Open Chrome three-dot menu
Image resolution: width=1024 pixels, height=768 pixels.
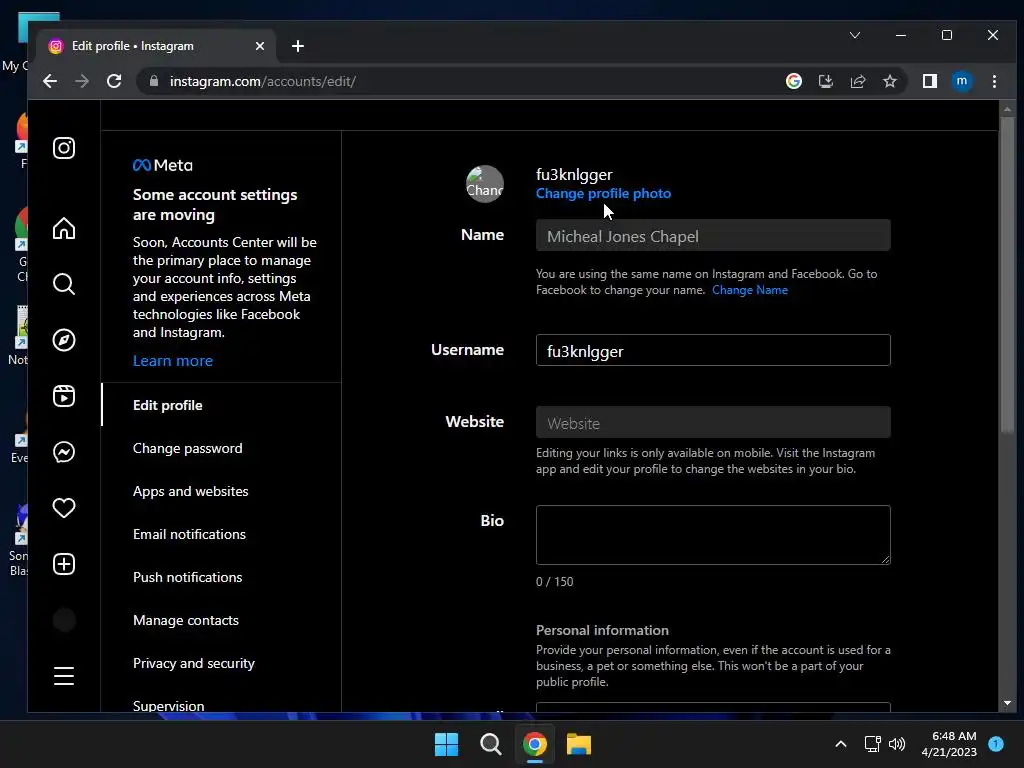coord(994,81)
